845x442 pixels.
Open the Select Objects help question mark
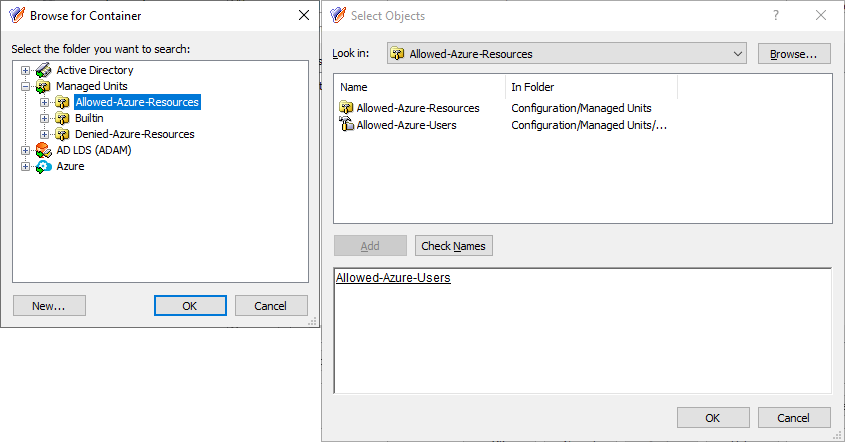point(775,16)
